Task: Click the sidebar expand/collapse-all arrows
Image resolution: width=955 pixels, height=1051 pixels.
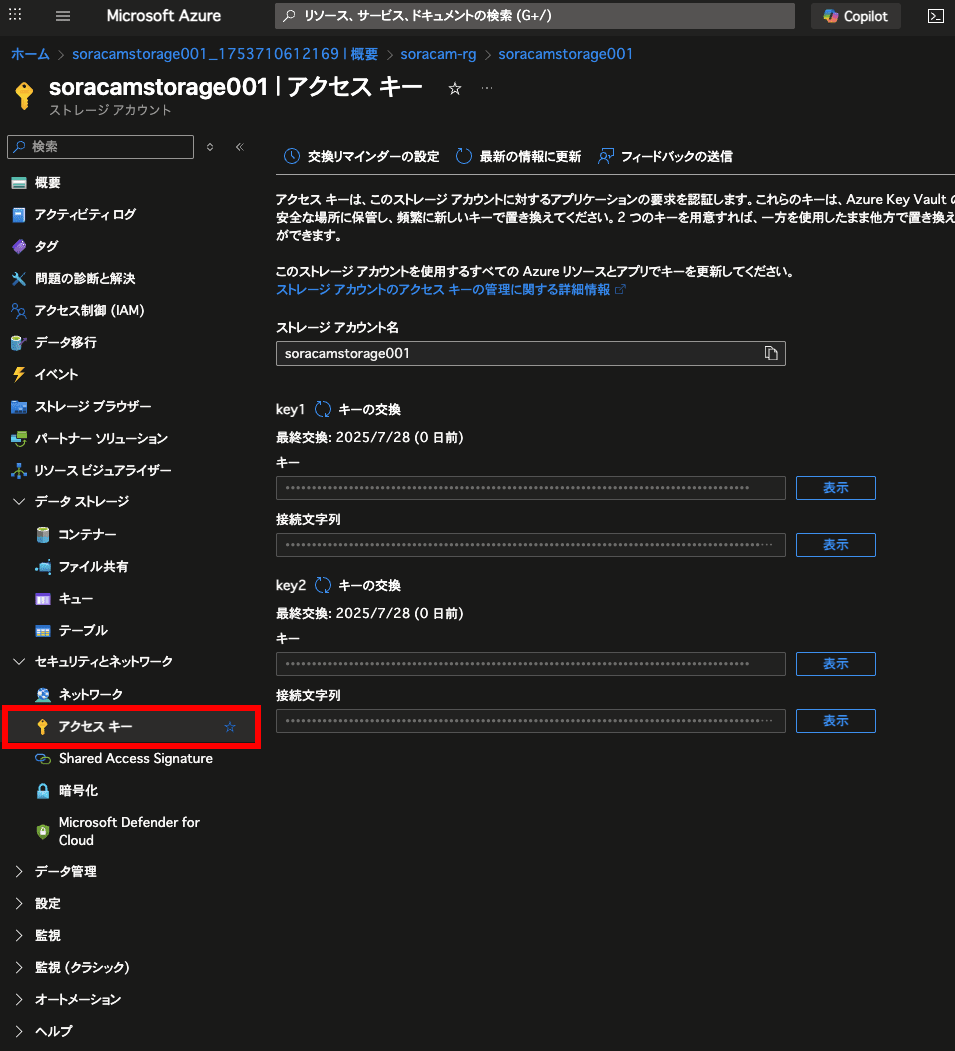Action: pyautogui.click(x=210, y=147)
